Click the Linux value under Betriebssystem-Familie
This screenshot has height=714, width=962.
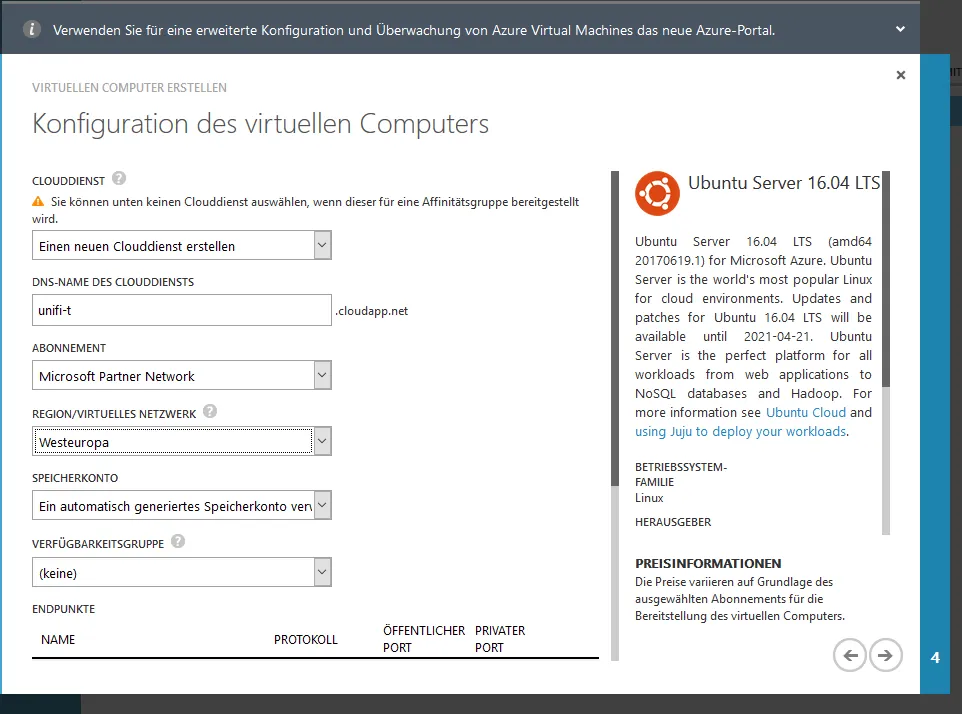coord(649,498)
